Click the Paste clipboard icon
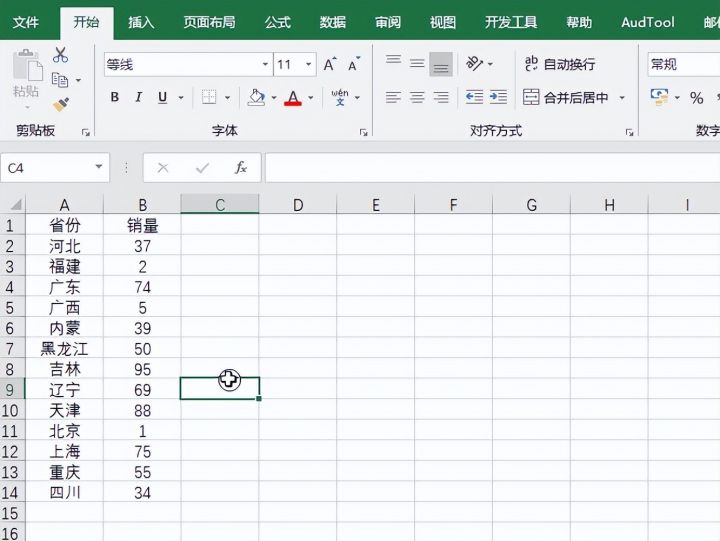 coord(27,66)
